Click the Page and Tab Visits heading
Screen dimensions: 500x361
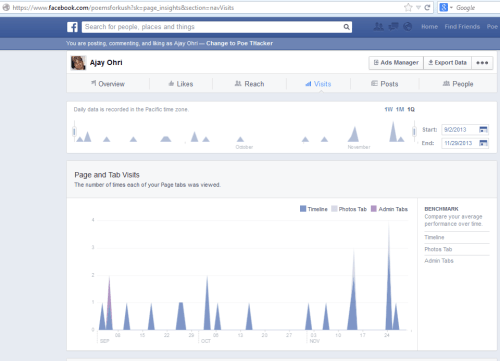(107, 175)
